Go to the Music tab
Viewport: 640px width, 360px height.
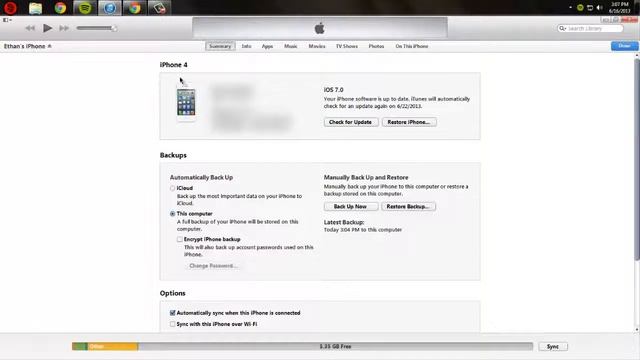point(291,46)
